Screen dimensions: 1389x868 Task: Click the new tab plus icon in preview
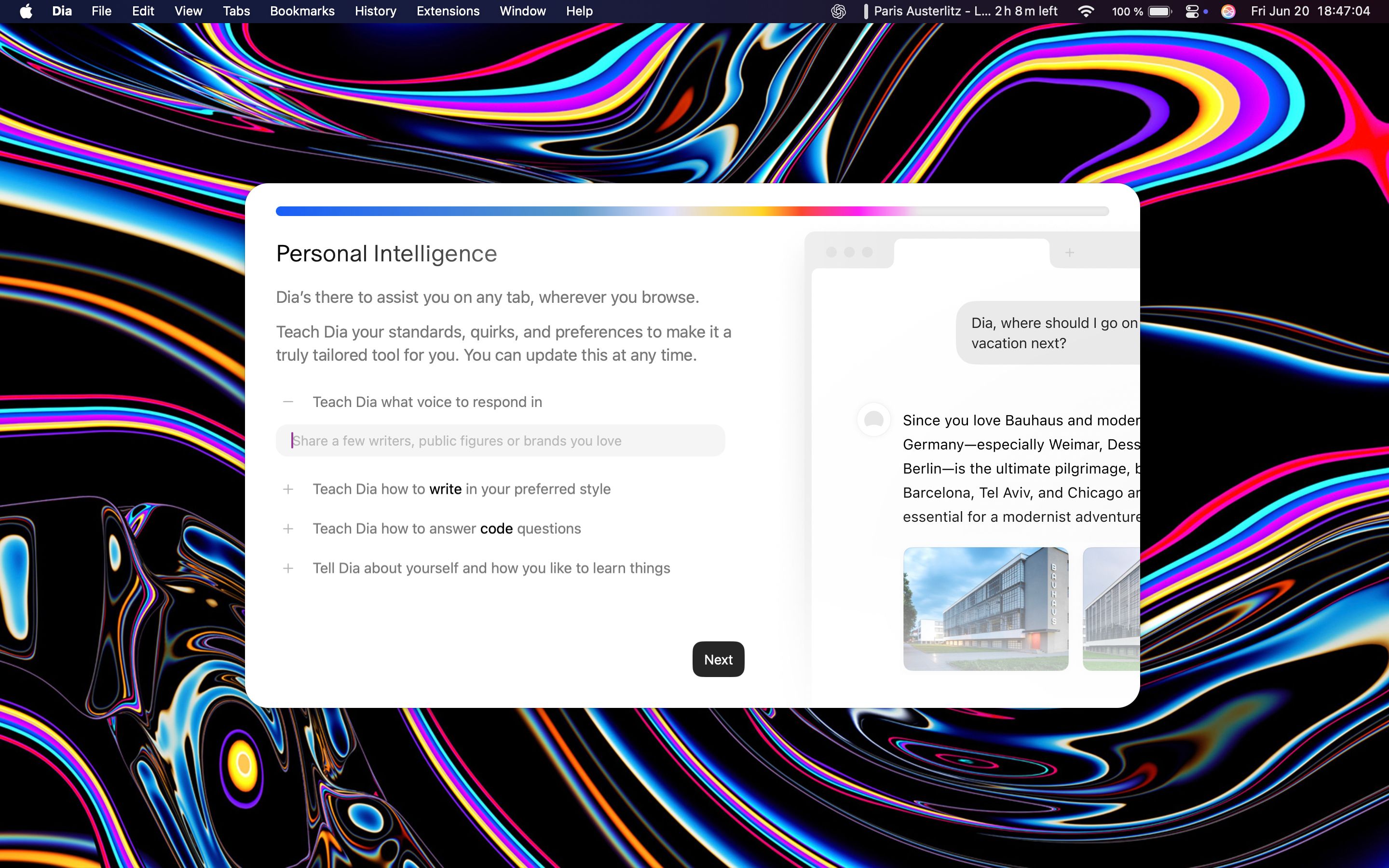pyautogui.click(x=1069, y=253)
